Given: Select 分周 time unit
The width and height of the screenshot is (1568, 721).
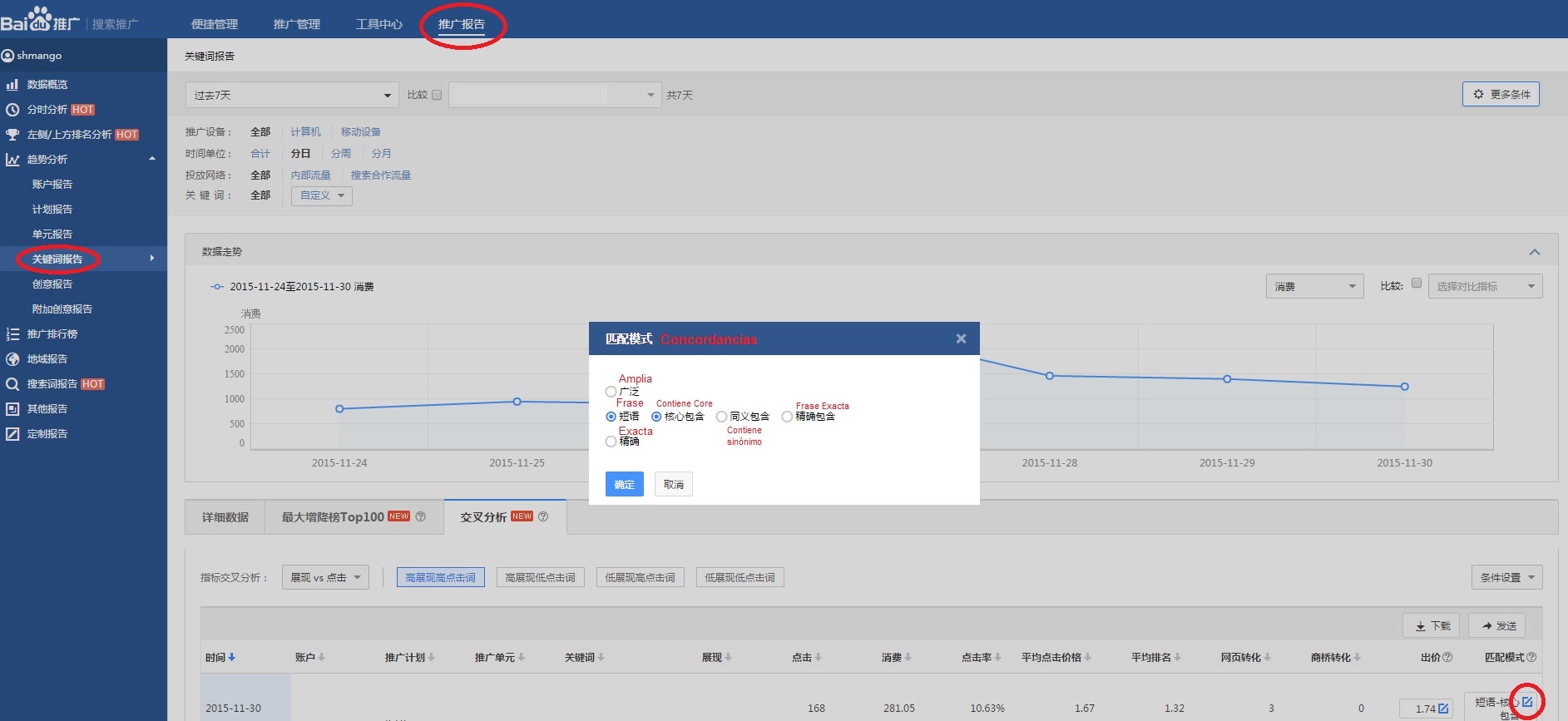Looking at the screenshot, I should click(x=341, y=154).
